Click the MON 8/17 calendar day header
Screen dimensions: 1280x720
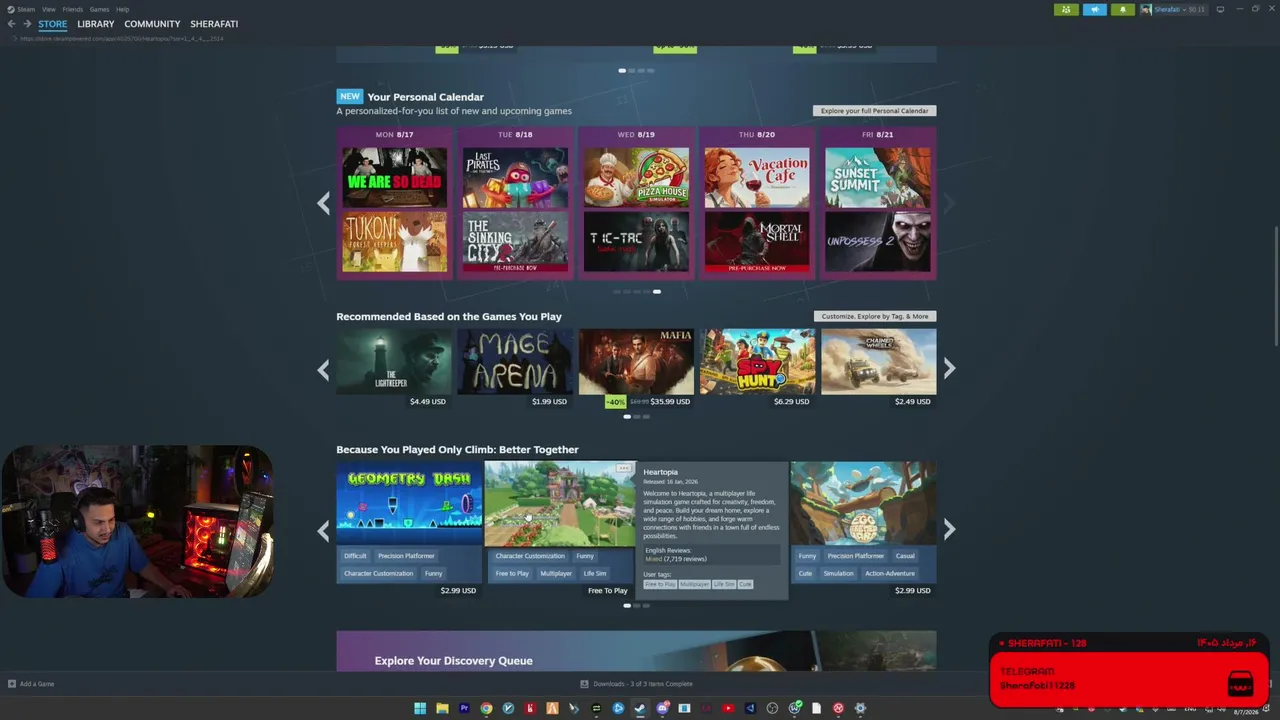tap(395, 134)
